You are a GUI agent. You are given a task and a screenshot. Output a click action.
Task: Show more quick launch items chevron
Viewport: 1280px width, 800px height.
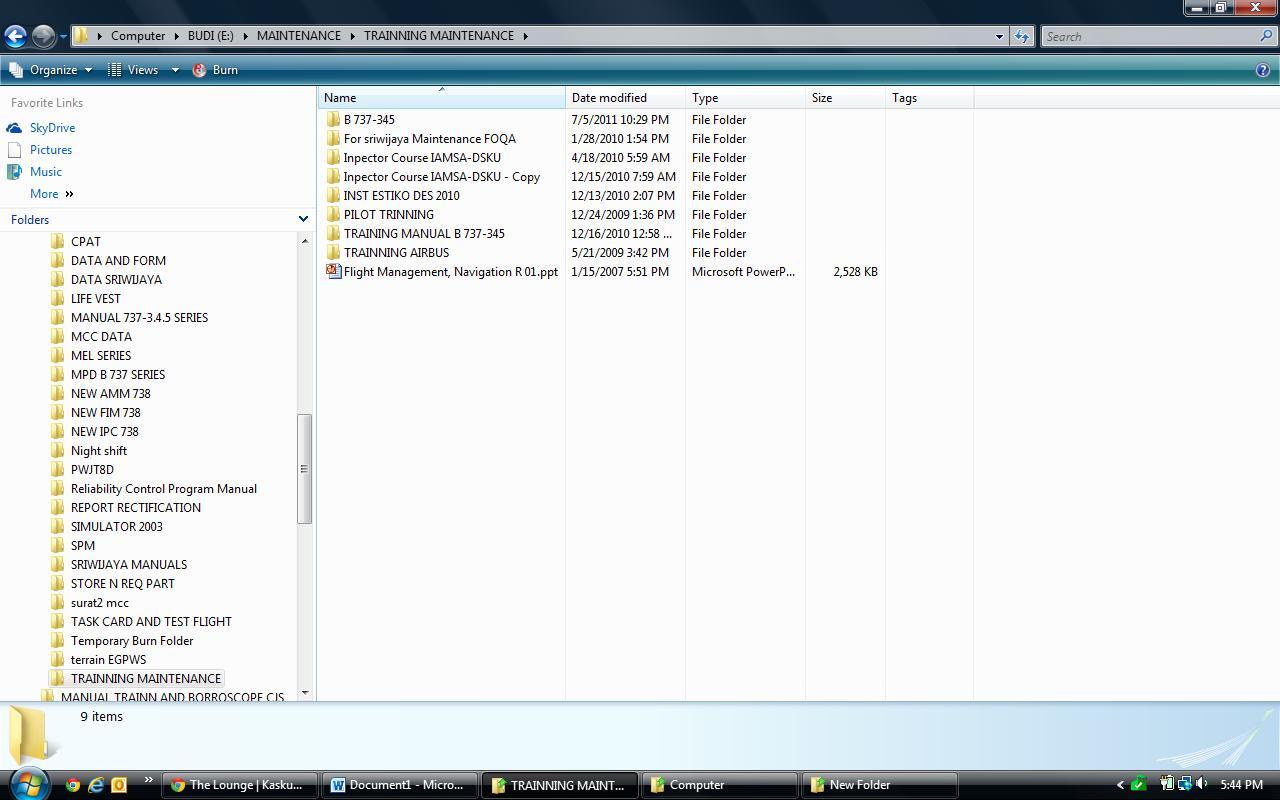coord(148,780)
